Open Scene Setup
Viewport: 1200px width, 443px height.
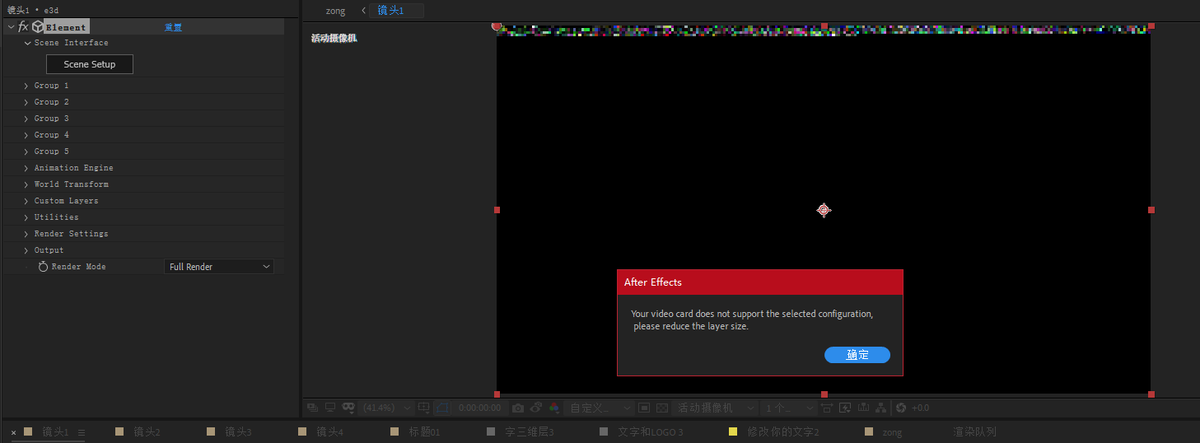tap(90, 64)
